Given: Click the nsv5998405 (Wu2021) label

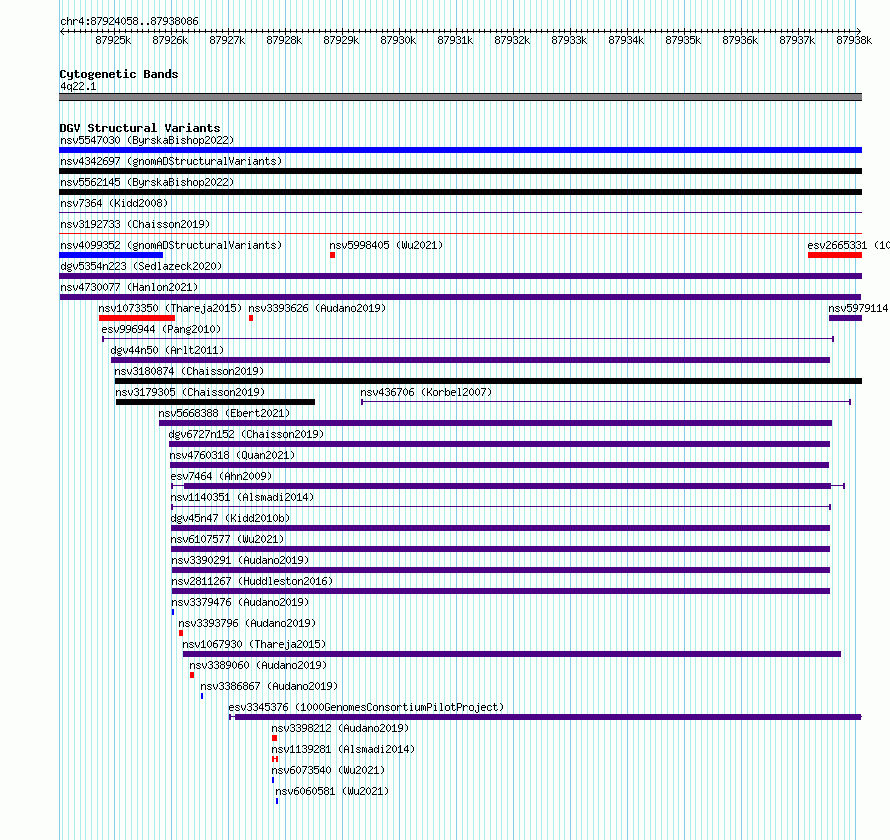Looking at the screenshot, I should click(386, 245).
